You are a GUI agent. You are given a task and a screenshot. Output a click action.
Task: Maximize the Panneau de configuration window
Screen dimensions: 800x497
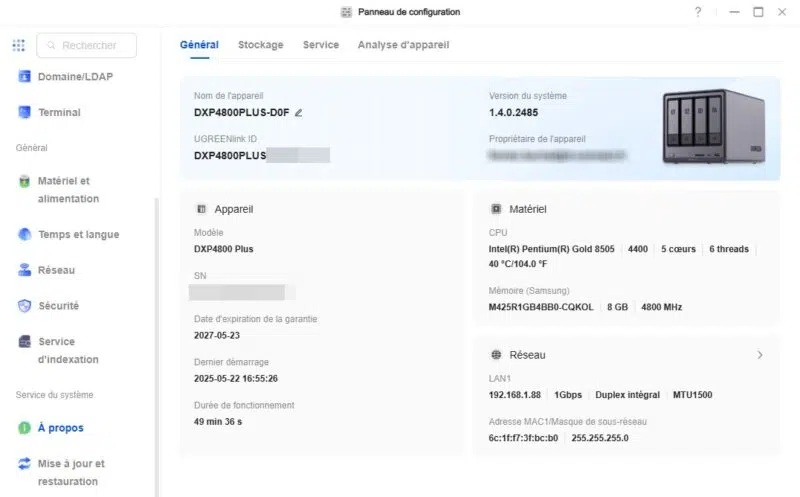point(758,12)
